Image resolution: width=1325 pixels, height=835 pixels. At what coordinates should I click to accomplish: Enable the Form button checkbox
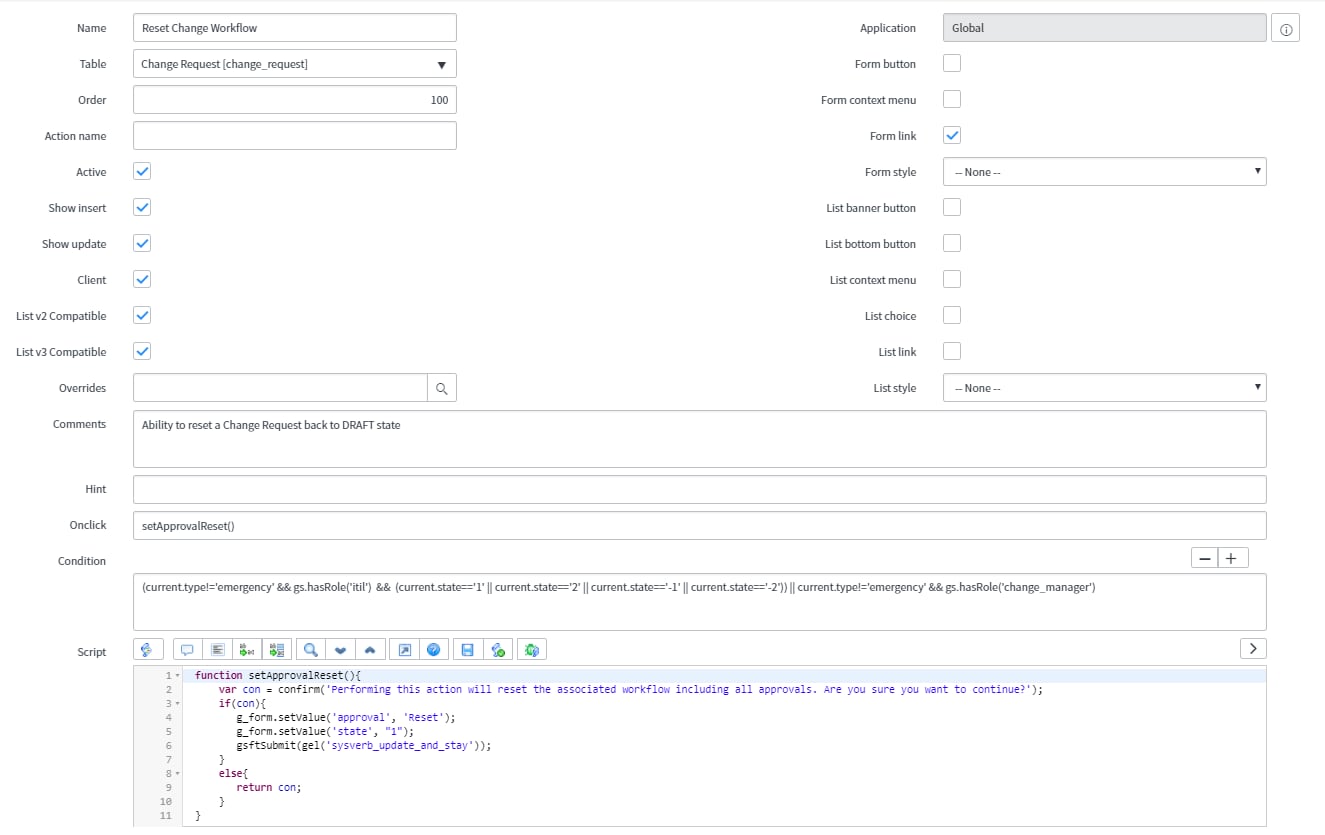[x=952, y=64]
